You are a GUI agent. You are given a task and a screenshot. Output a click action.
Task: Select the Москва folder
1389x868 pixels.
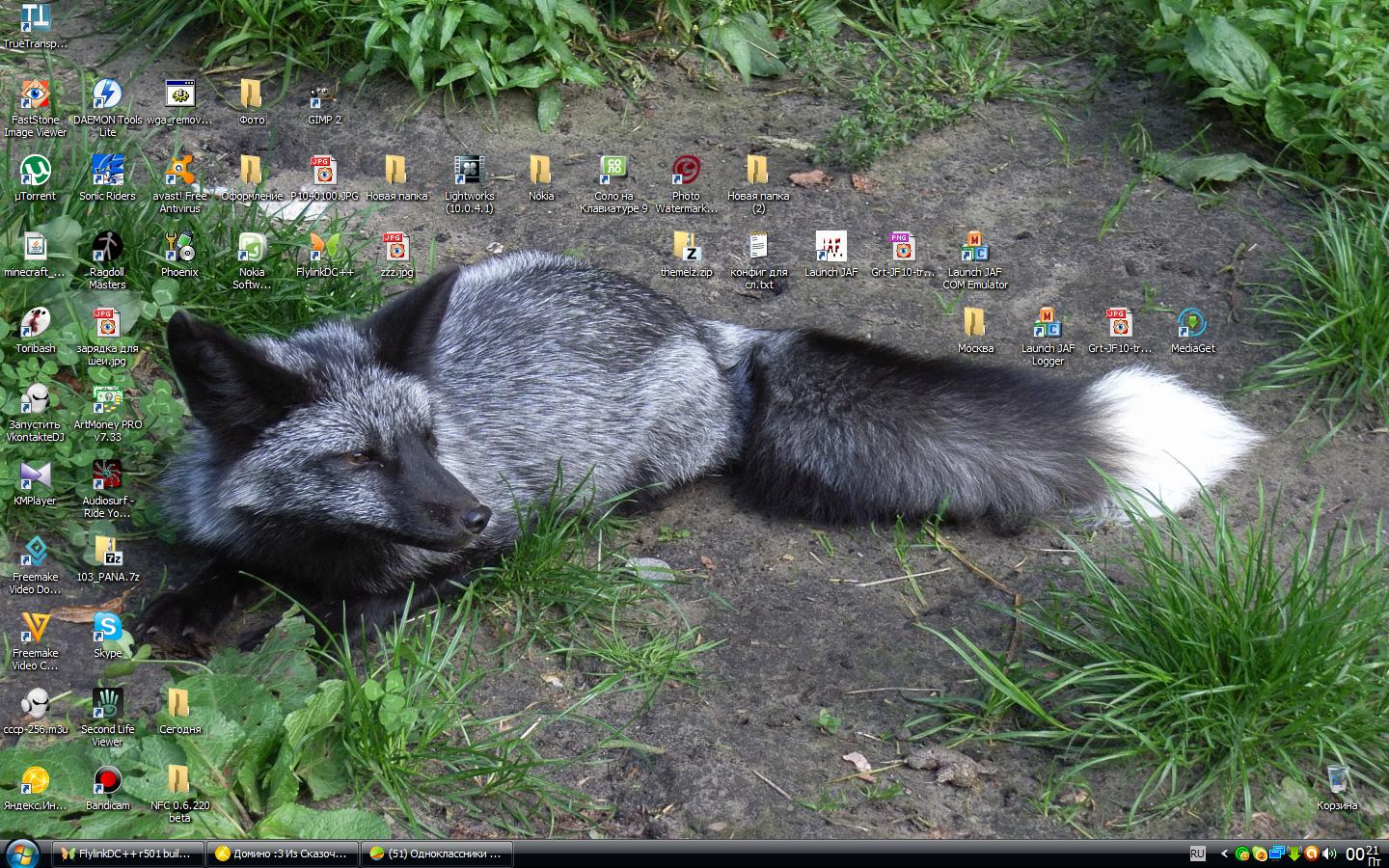tap(975, 324)
